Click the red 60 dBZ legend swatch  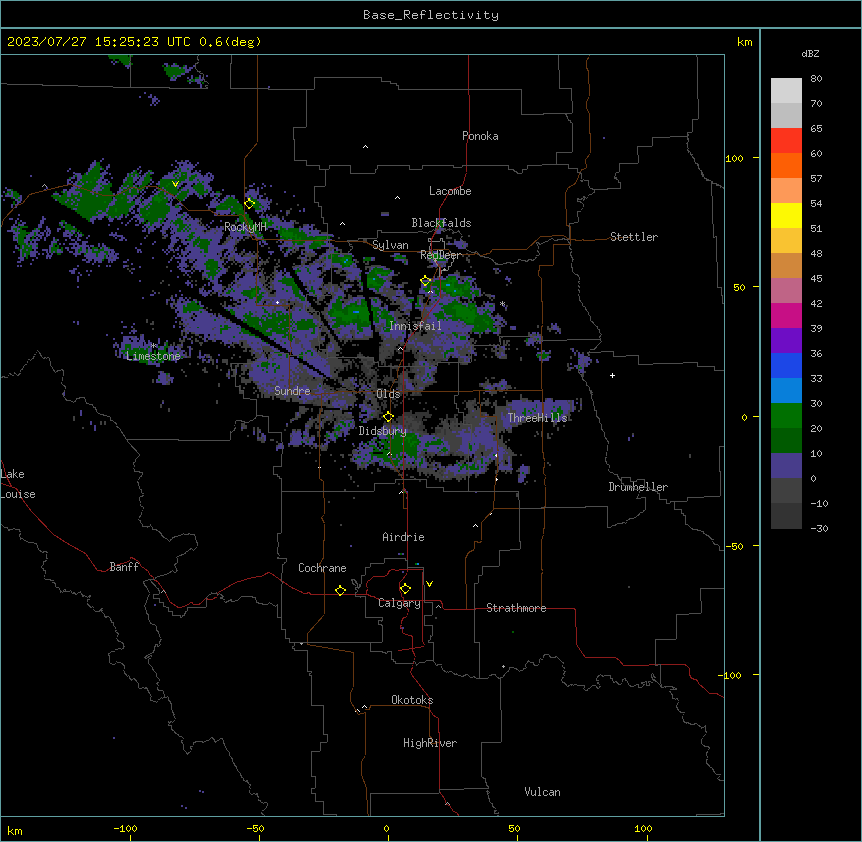(x=786, y=140)
